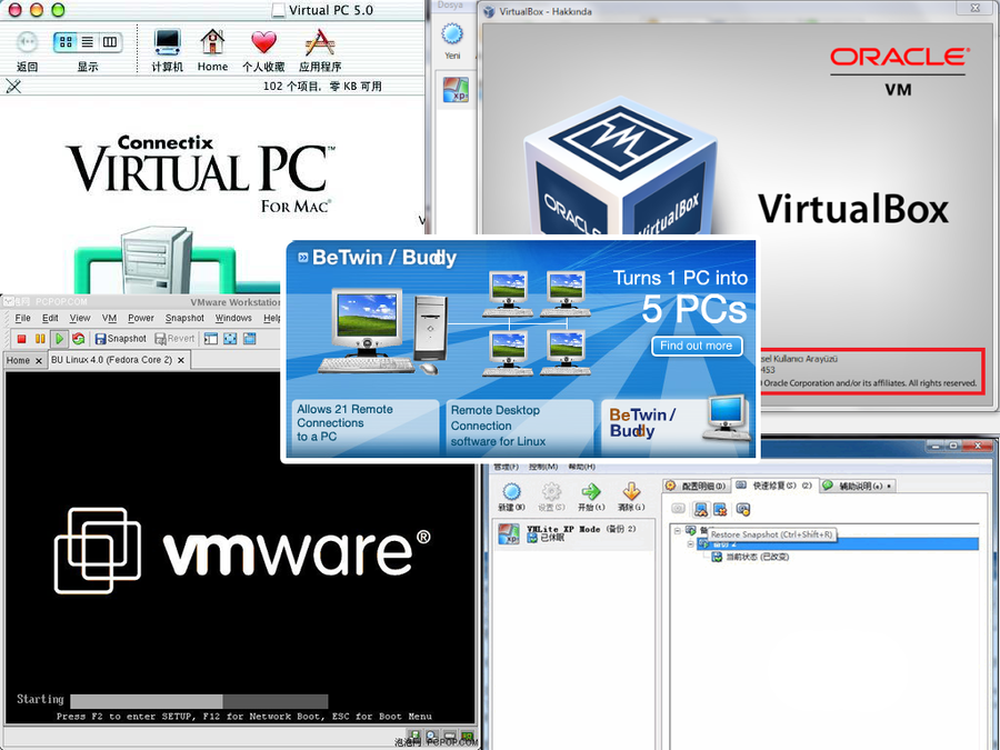Viewport: 1000px width, 750px height.
Task: Click the VMware boot progress bar
Action: click(199, 701)
